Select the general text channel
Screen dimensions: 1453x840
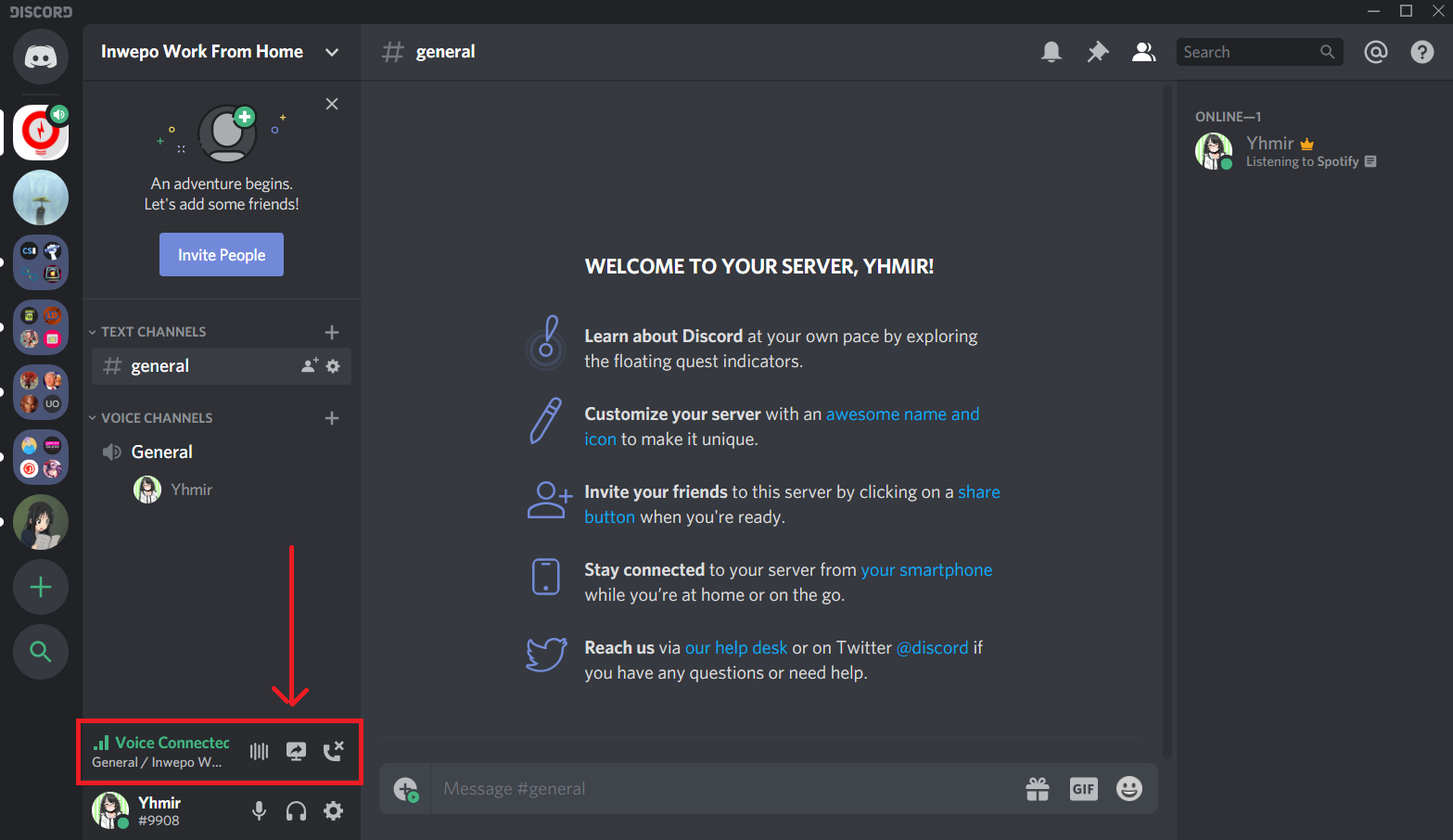click(x=160, y=366)
